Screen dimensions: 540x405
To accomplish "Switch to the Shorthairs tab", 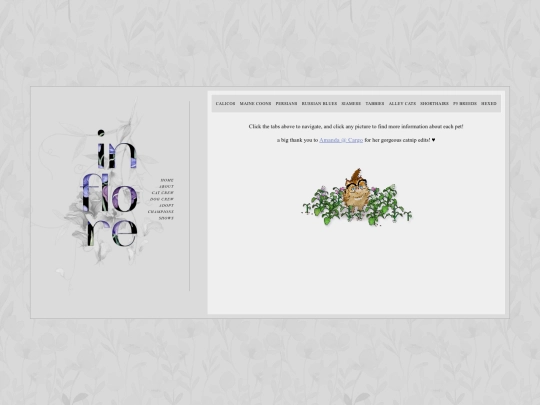I will pos(434,104).
